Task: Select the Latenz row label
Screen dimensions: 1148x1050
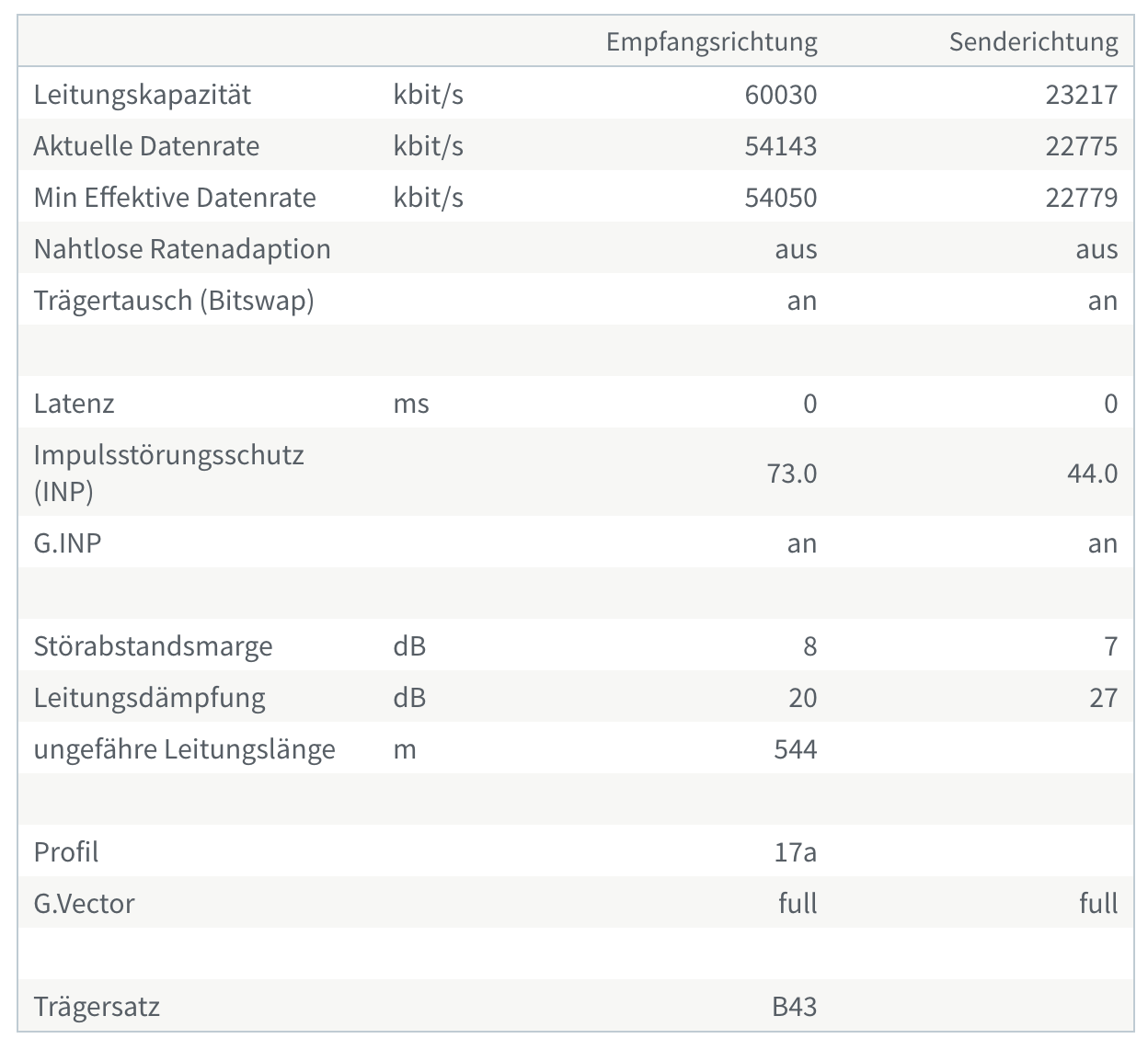Action: coord(75,404)
